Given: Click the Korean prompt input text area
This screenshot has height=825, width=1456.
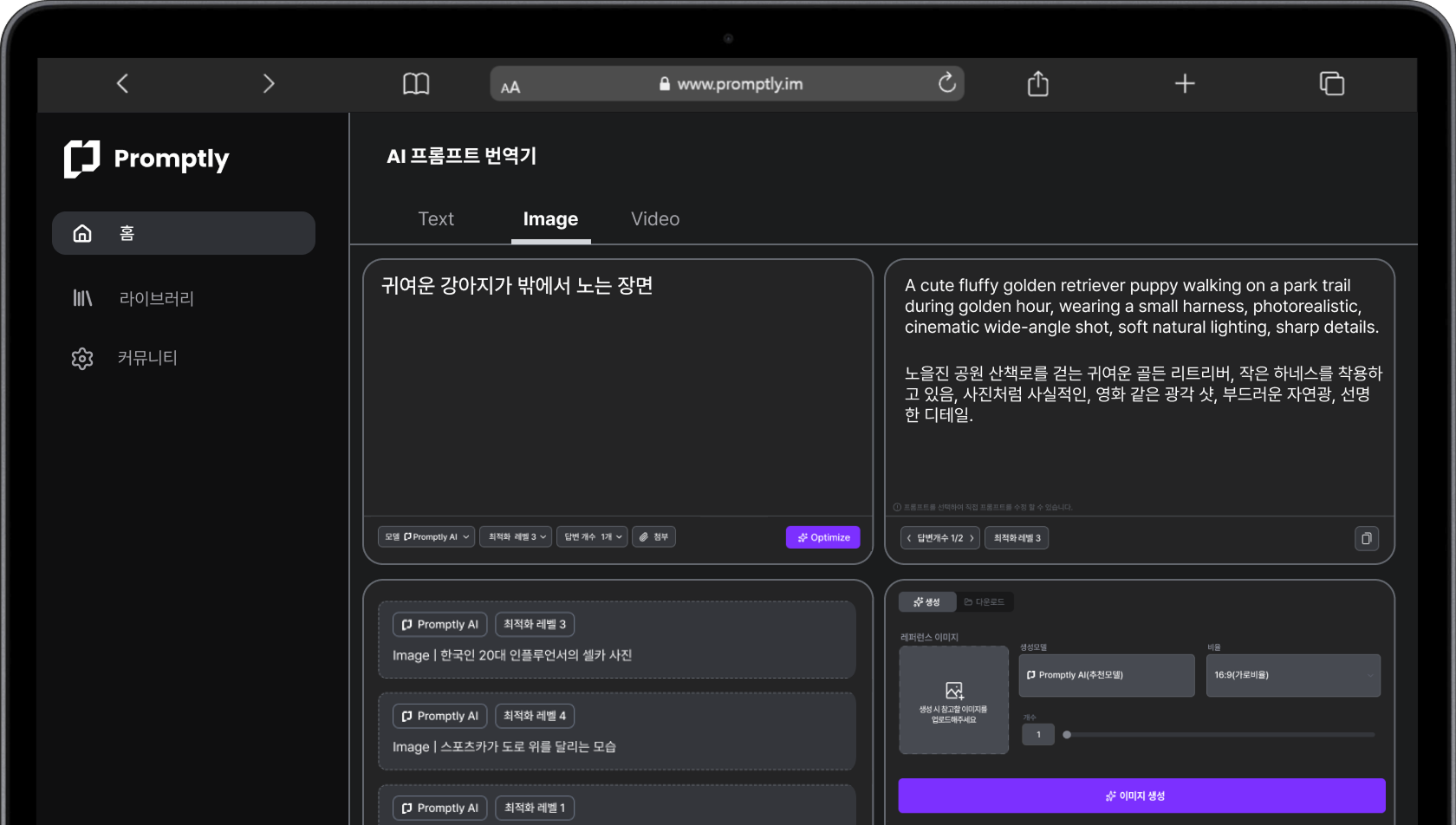Looking at the screenshot, I should [618, 388].
